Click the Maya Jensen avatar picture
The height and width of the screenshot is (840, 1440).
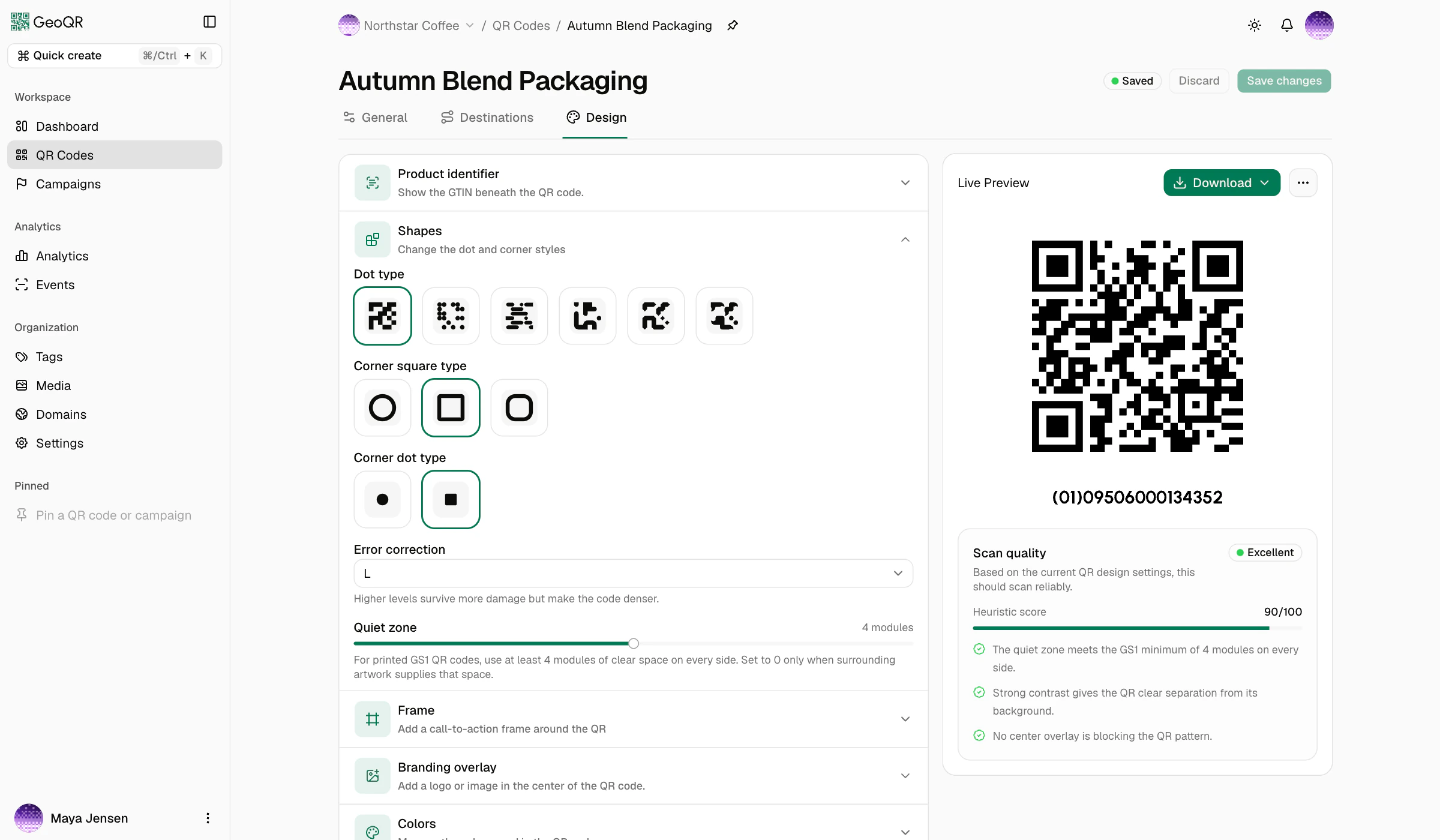coord(29,818)
